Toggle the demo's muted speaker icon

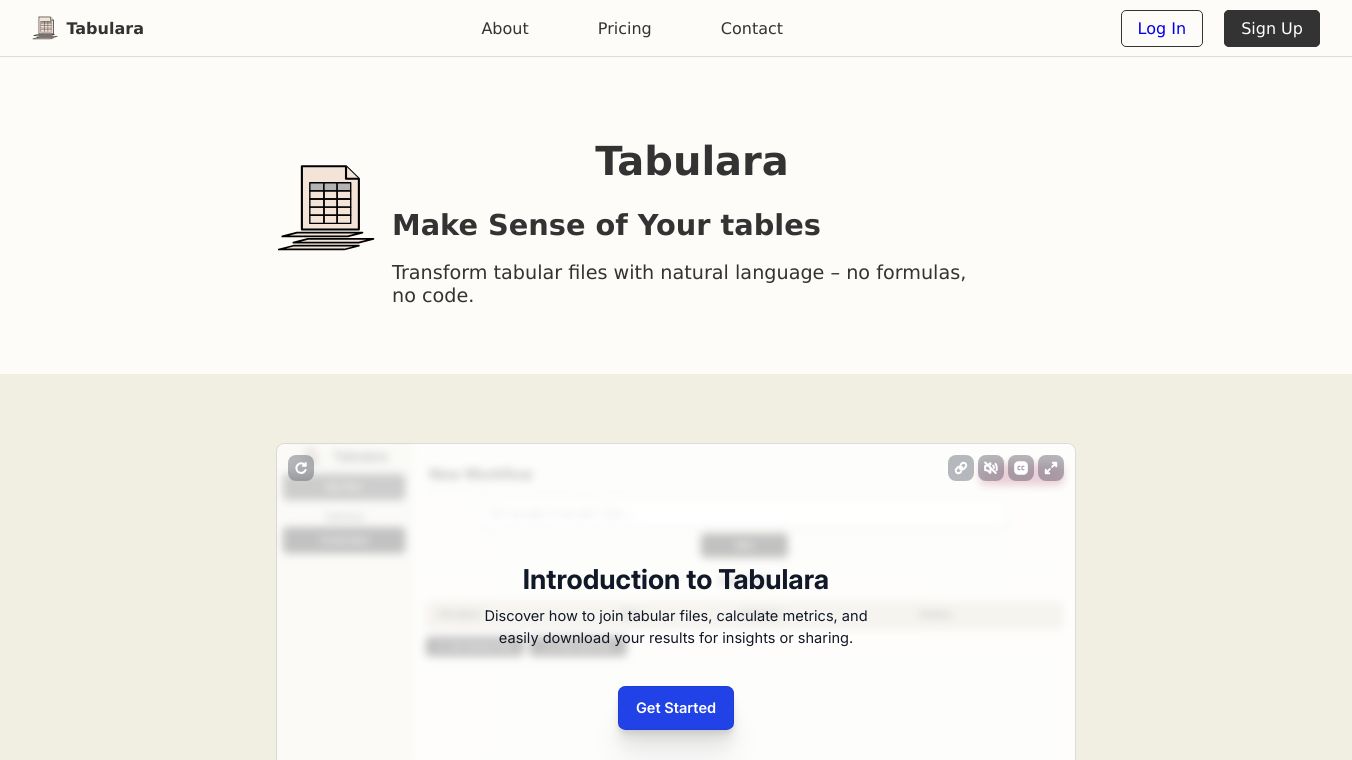pyautogui.click(x=990, y=468)
